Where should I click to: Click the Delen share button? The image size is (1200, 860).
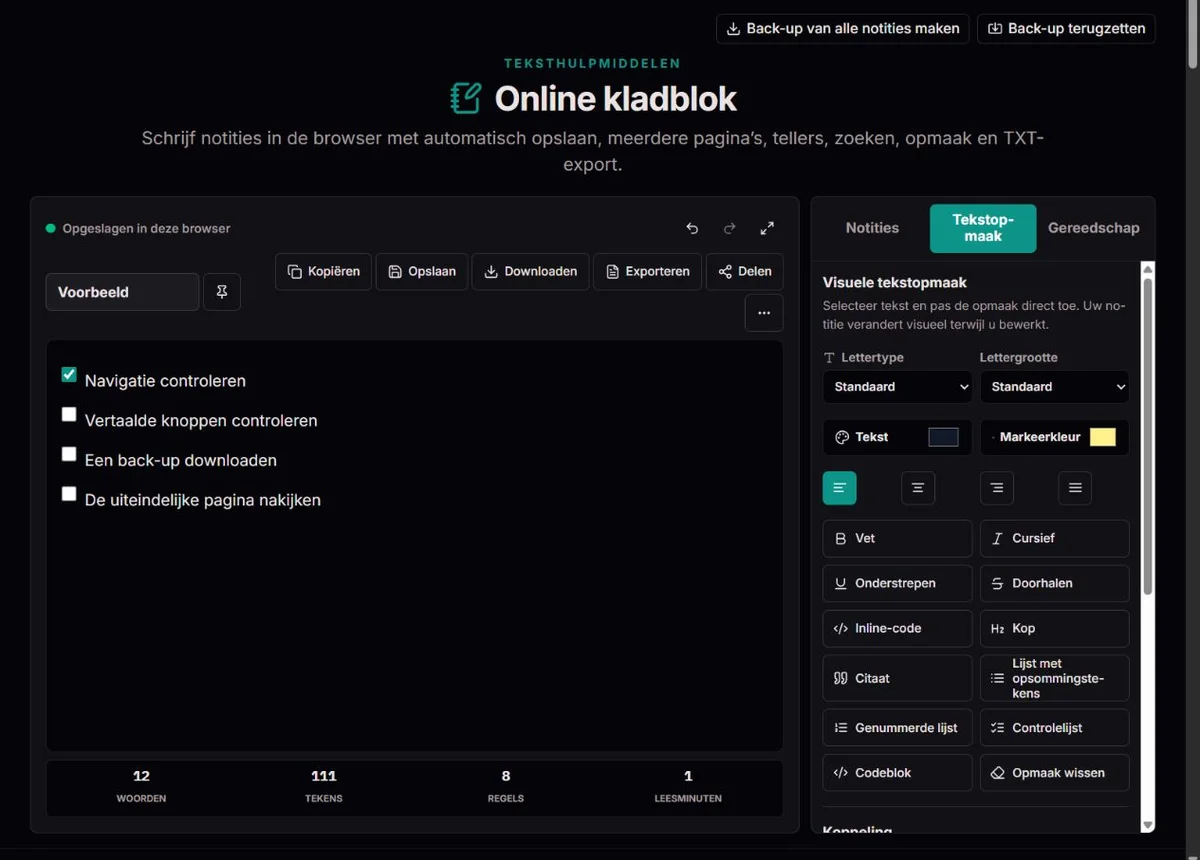click(x=745, y=272)
